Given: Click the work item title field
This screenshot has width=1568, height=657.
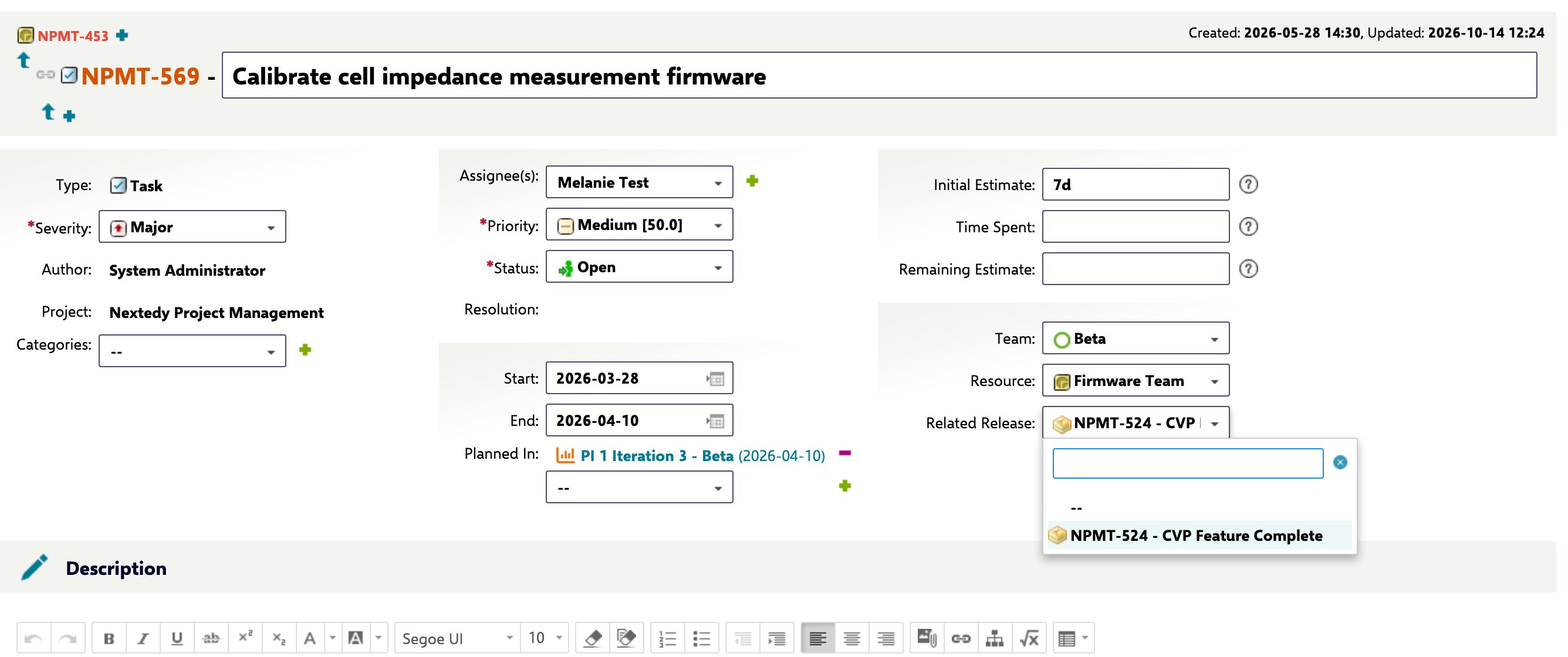Looking at the screenshot, I should pyautogui.click(x=879, y=76).
